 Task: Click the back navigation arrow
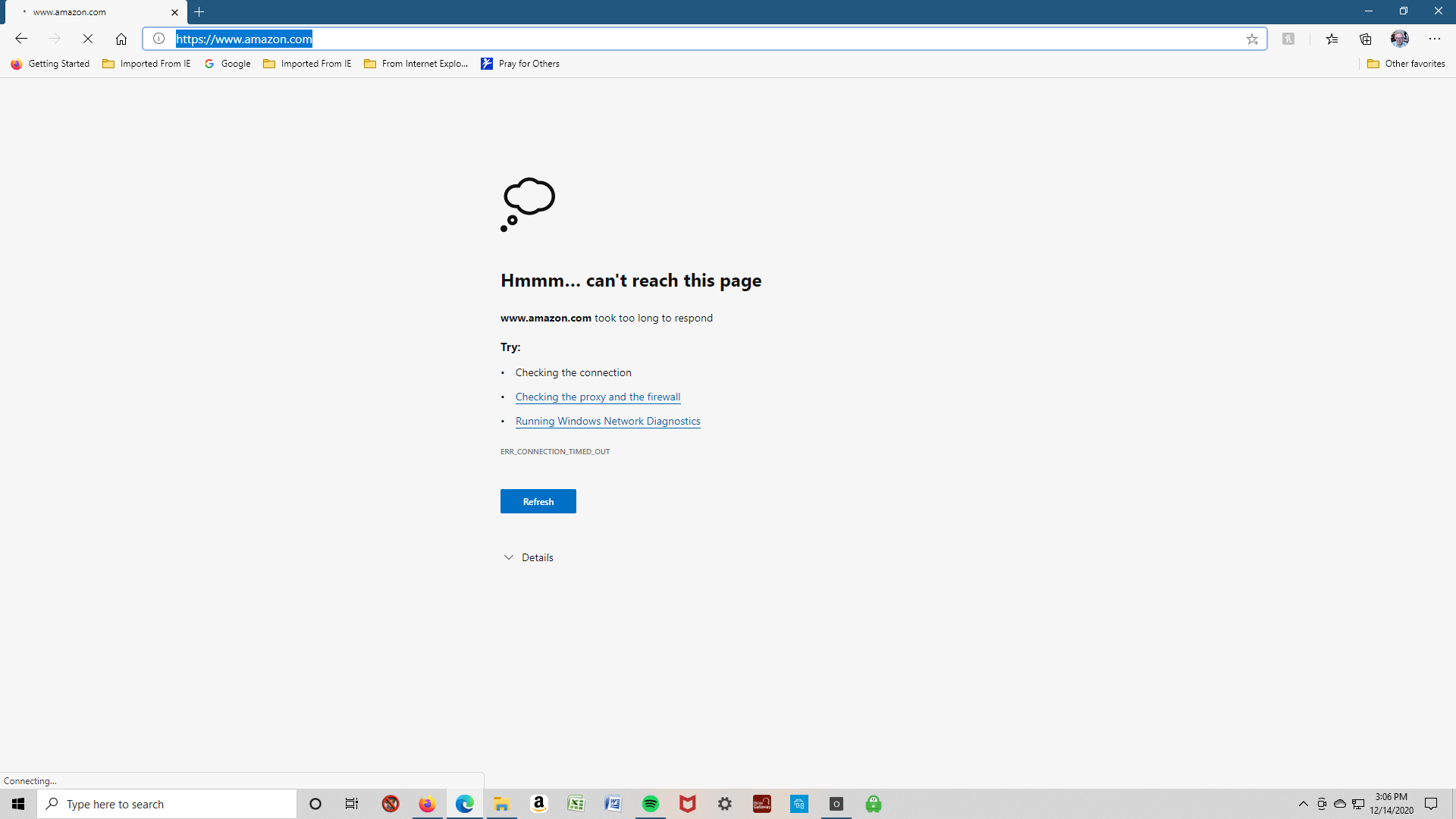click(x=21, y=39)
